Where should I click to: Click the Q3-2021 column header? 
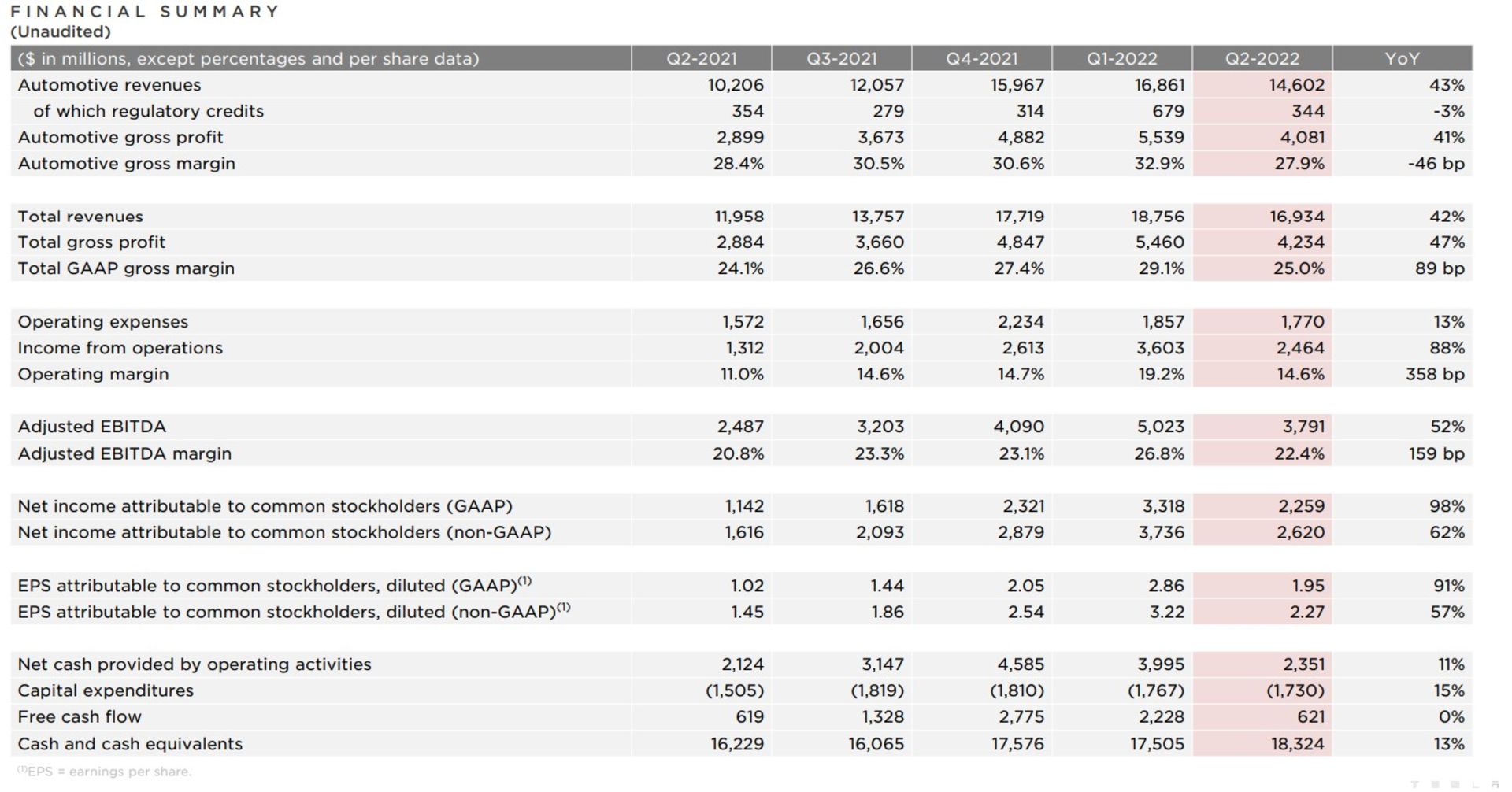coord(841,58)
